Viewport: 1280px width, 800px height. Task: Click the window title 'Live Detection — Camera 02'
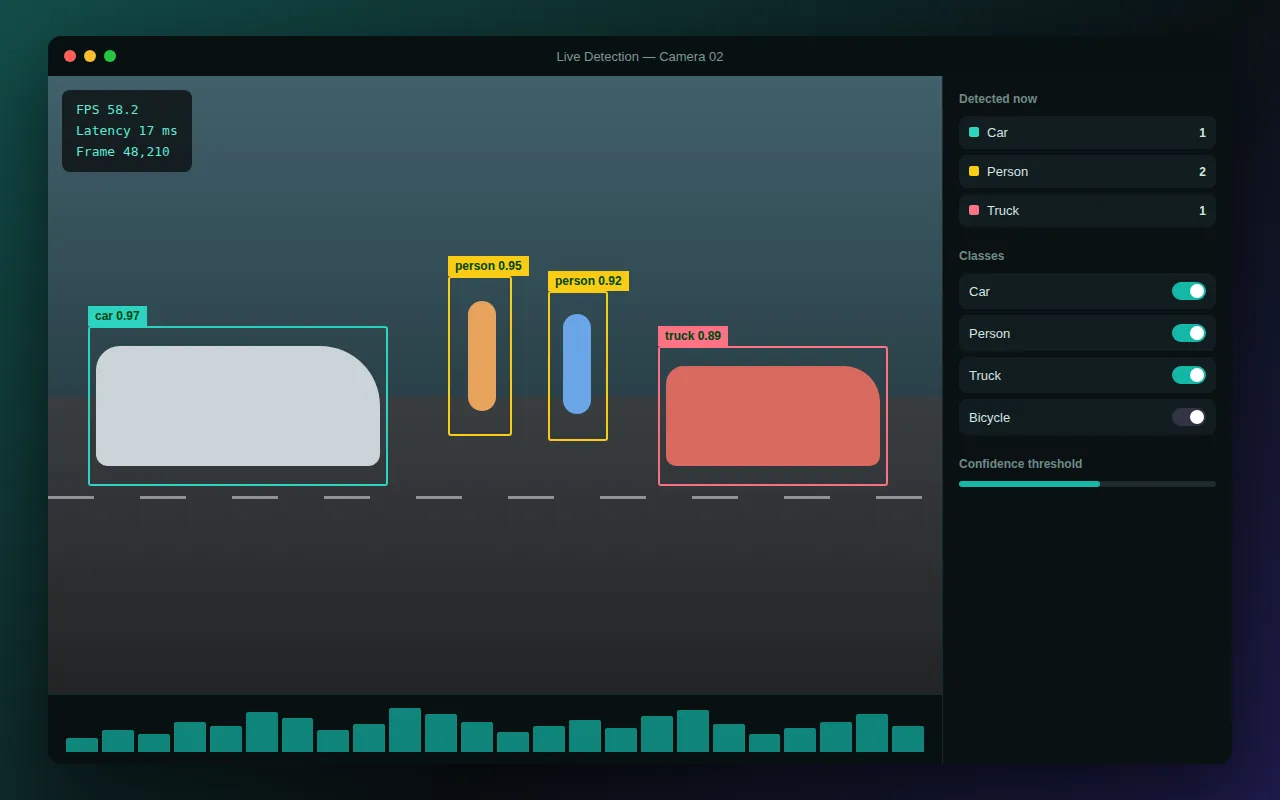pyautogui.click(x=640, y=57)
